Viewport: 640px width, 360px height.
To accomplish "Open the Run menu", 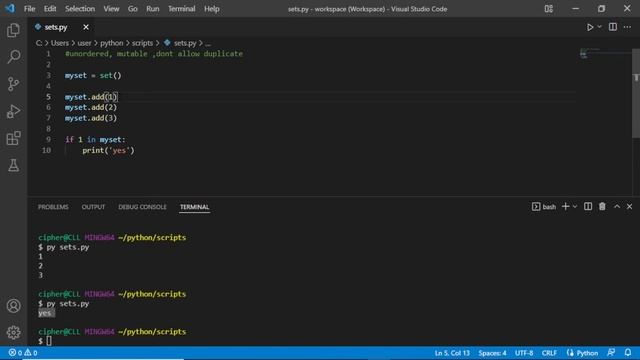I will point(153,9).
